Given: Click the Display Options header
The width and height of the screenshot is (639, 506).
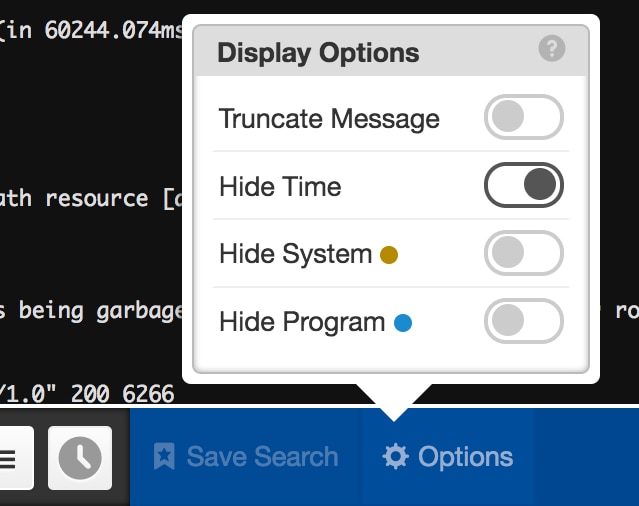Looking at the screenshot, I should click(318, 53).
